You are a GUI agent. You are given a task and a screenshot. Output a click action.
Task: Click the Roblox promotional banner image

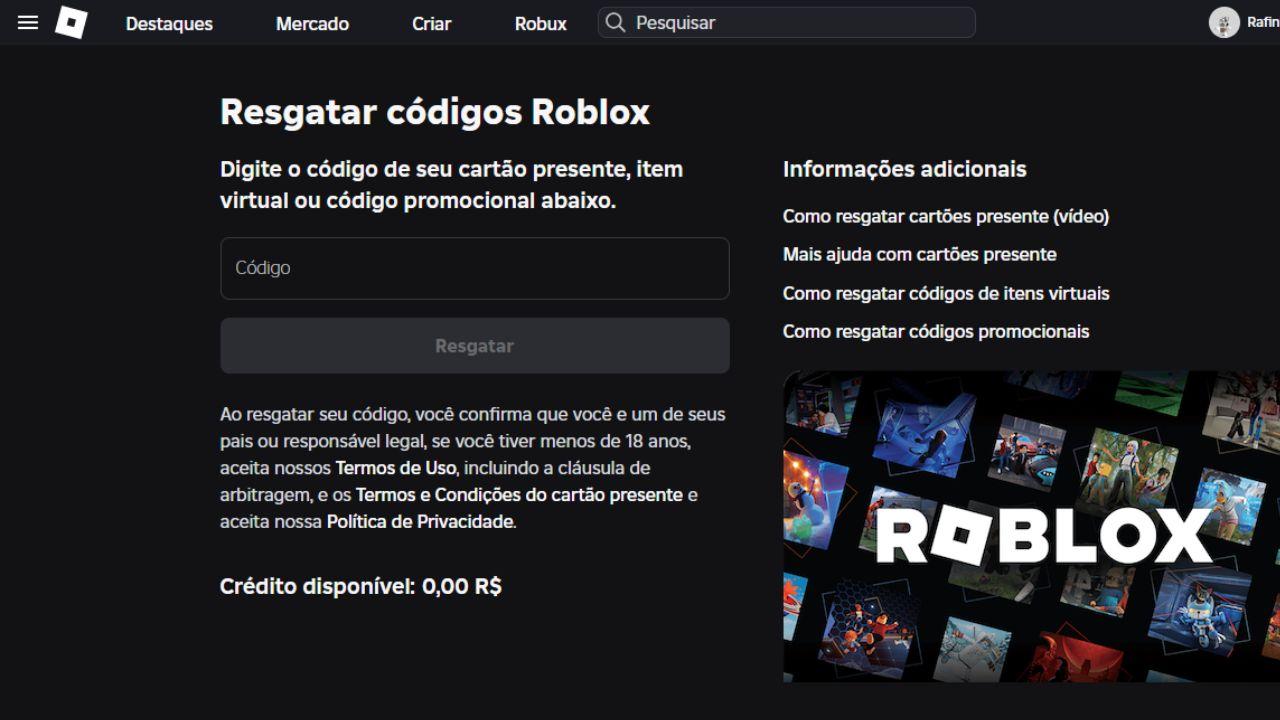(1031, 527)
